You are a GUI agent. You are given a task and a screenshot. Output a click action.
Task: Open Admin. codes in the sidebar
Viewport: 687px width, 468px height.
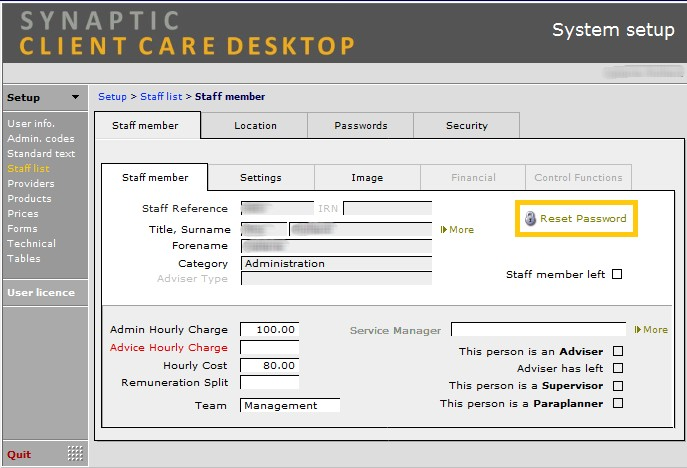click(x=41, y=138)
